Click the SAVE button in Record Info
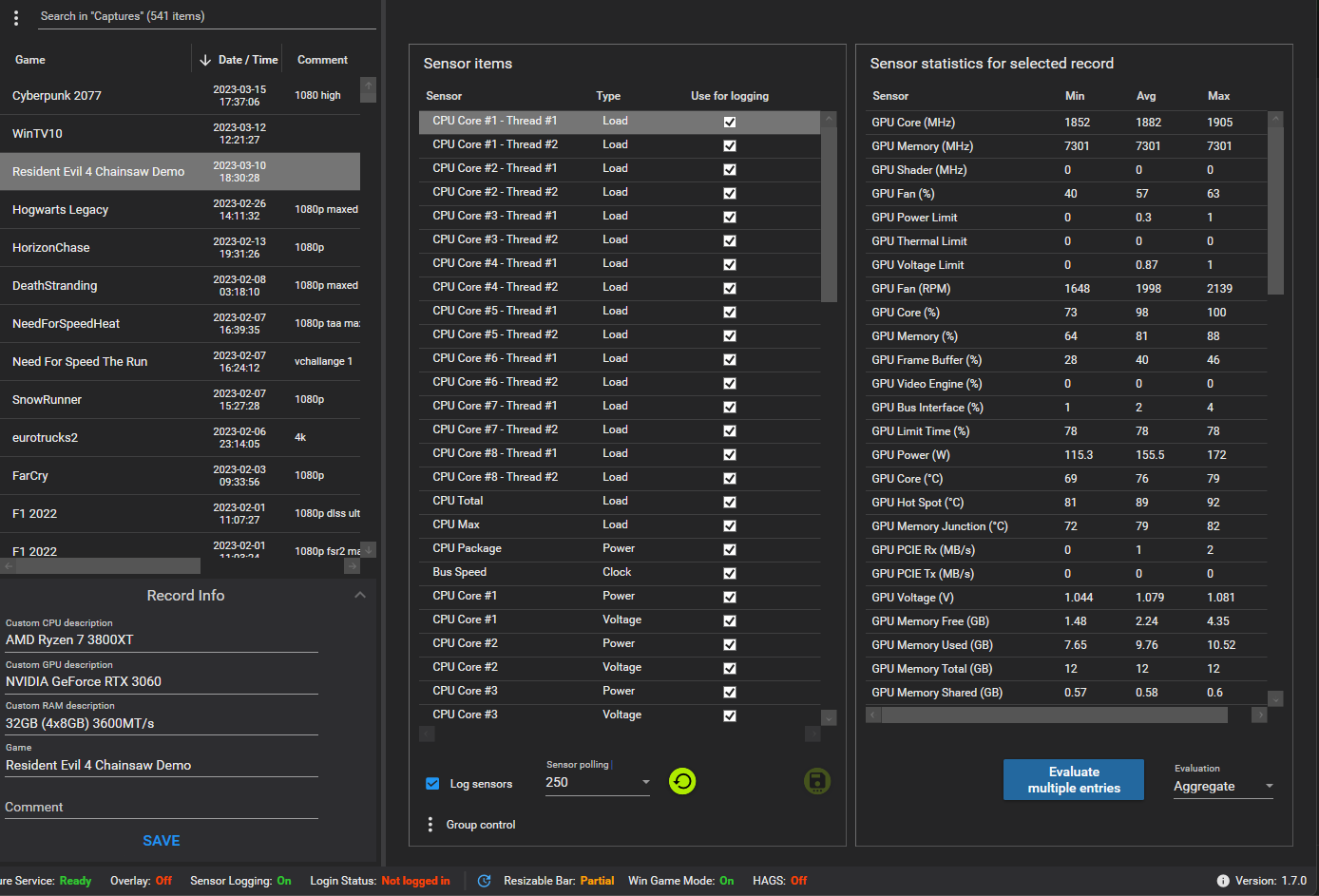Screen dimensions: 1319x896 162,841
